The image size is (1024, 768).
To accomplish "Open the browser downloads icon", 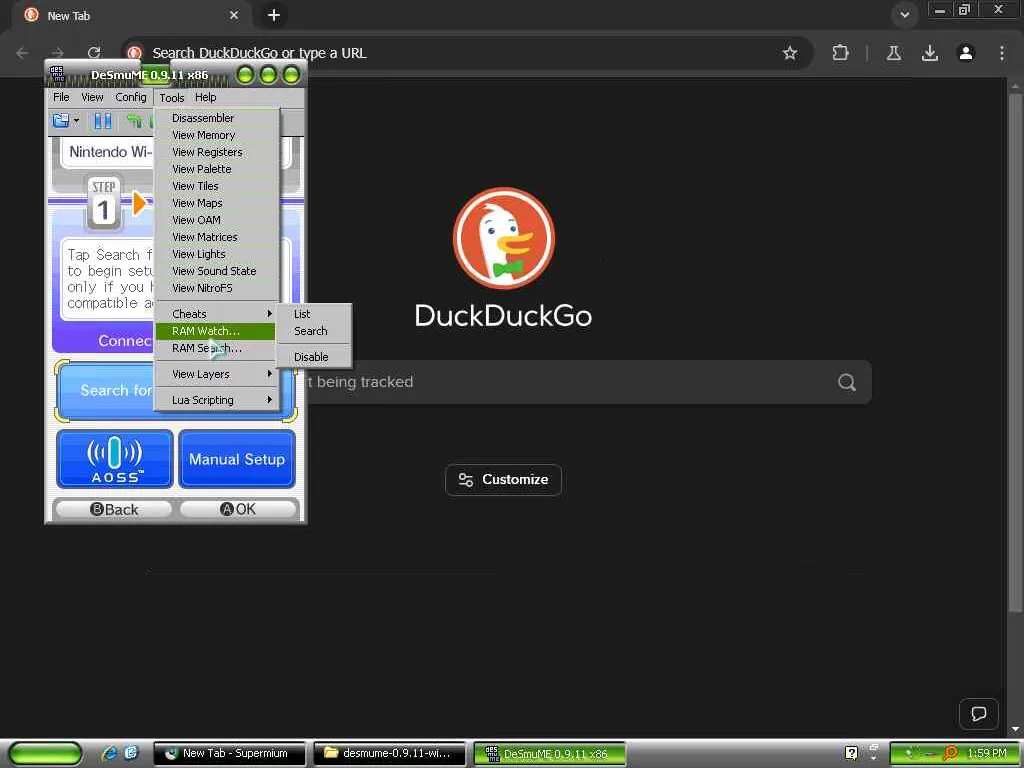I will (930, 53).
